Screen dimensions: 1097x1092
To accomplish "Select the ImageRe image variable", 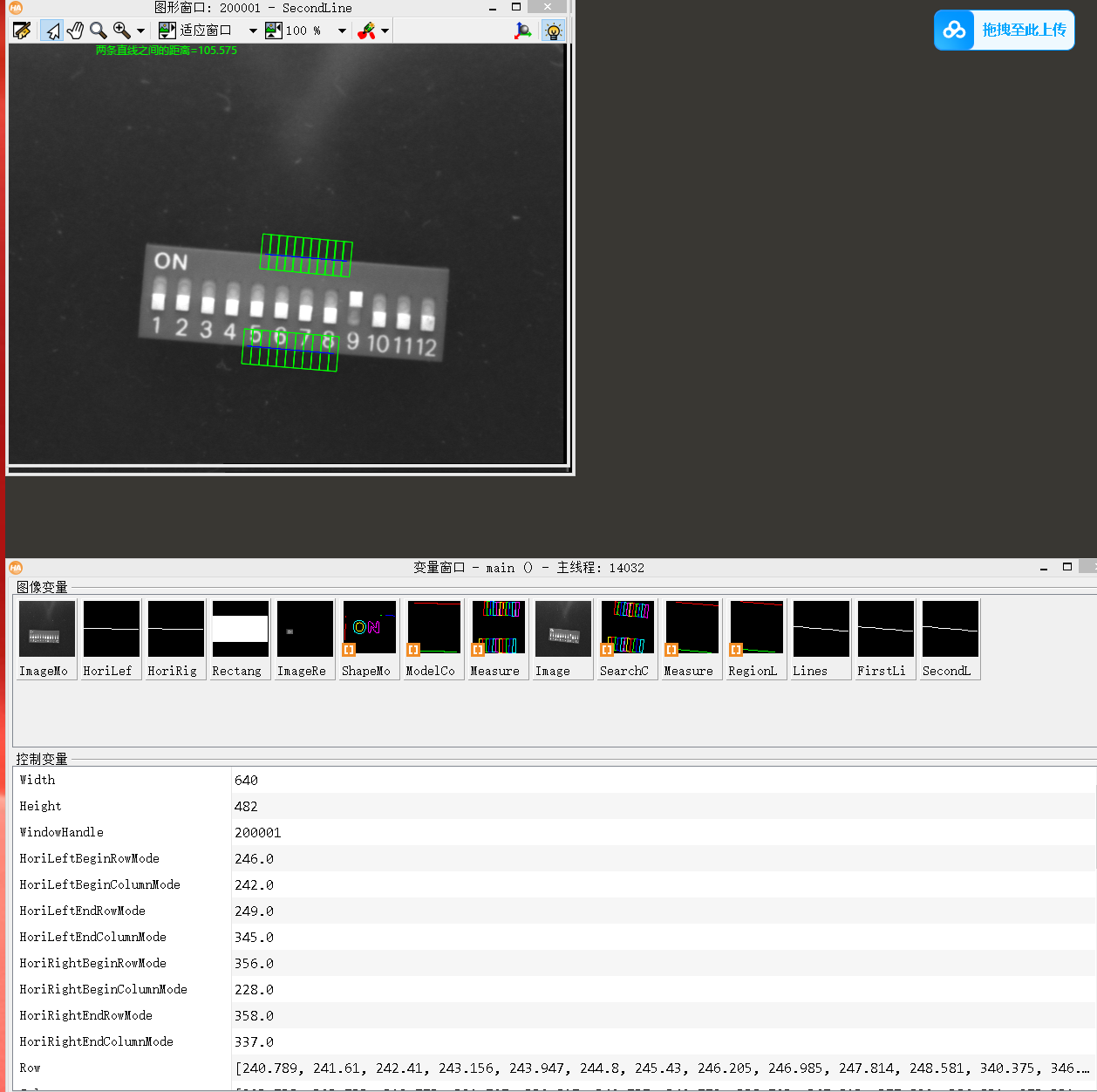I will pos(305,639).
